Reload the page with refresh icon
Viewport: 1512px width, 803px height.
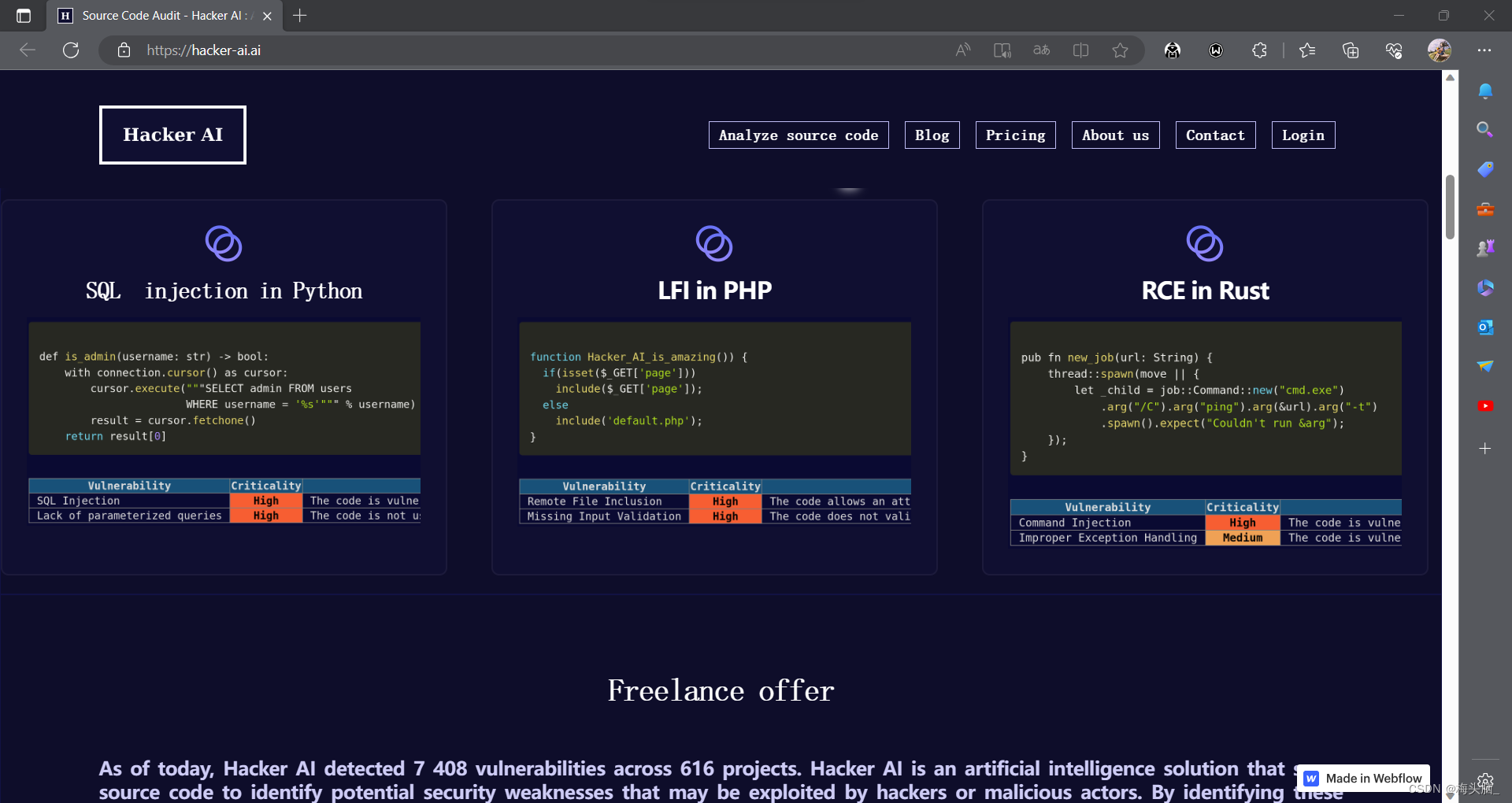point(71,50)
